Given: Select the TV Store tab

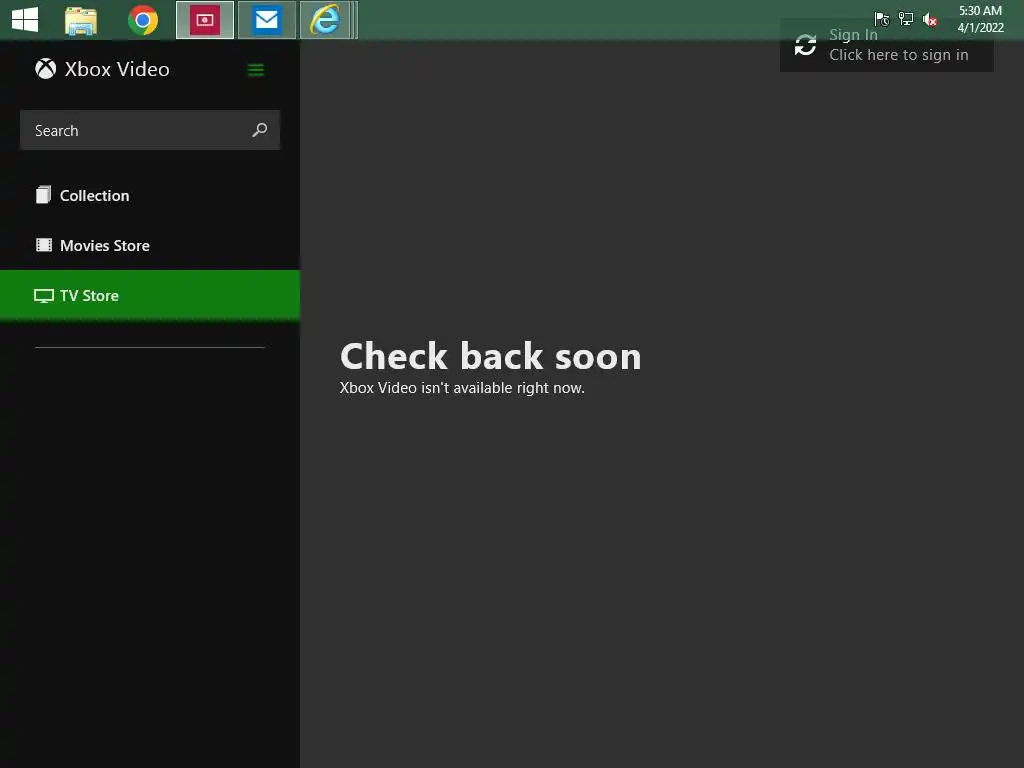Looking at the screenshot, I should (150, 295).
